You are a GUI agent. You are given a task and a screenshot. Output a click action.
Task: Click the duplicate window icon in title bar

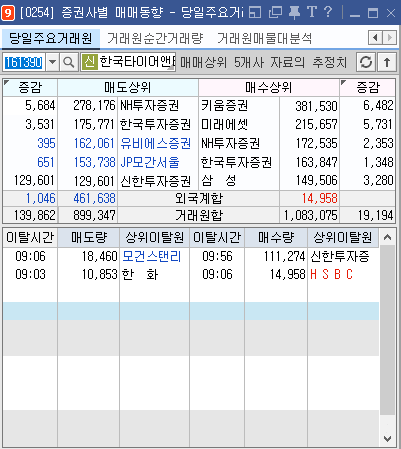click(275, 13)
